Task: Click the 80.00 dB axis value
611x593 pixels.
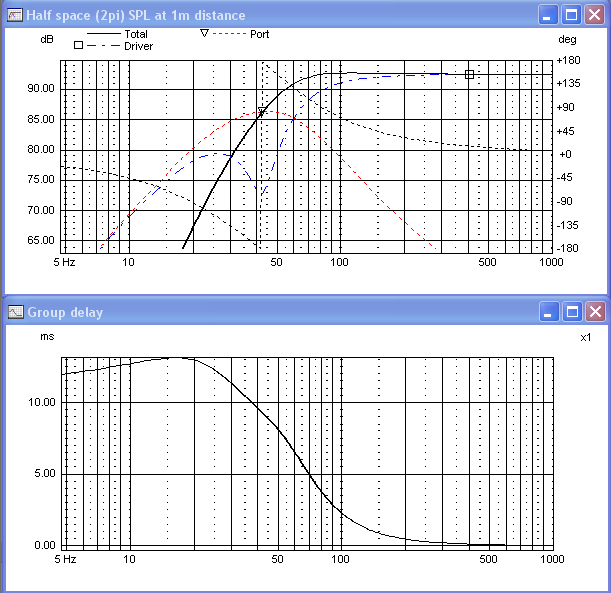Action: click(41, 149)
